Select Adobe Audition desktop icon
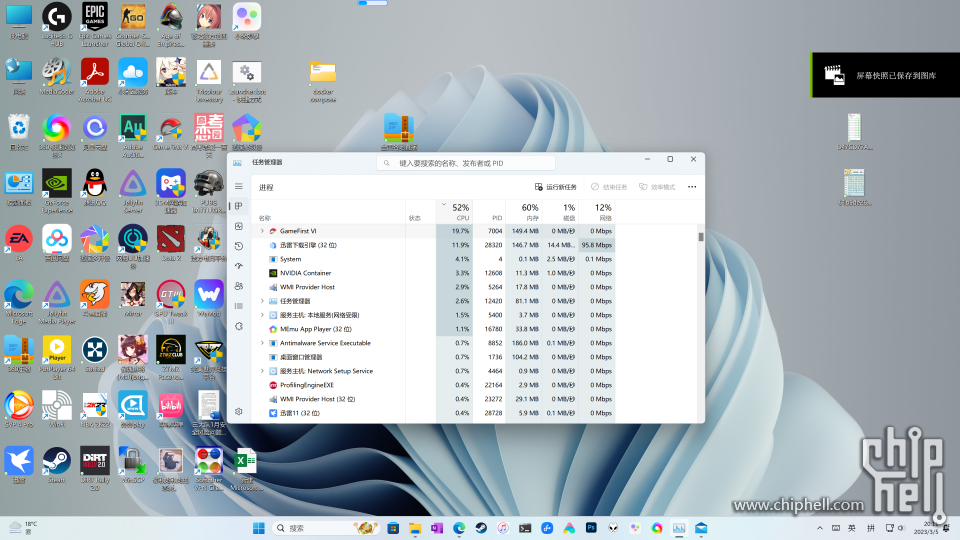960x540 pixels. click(133, 136)
